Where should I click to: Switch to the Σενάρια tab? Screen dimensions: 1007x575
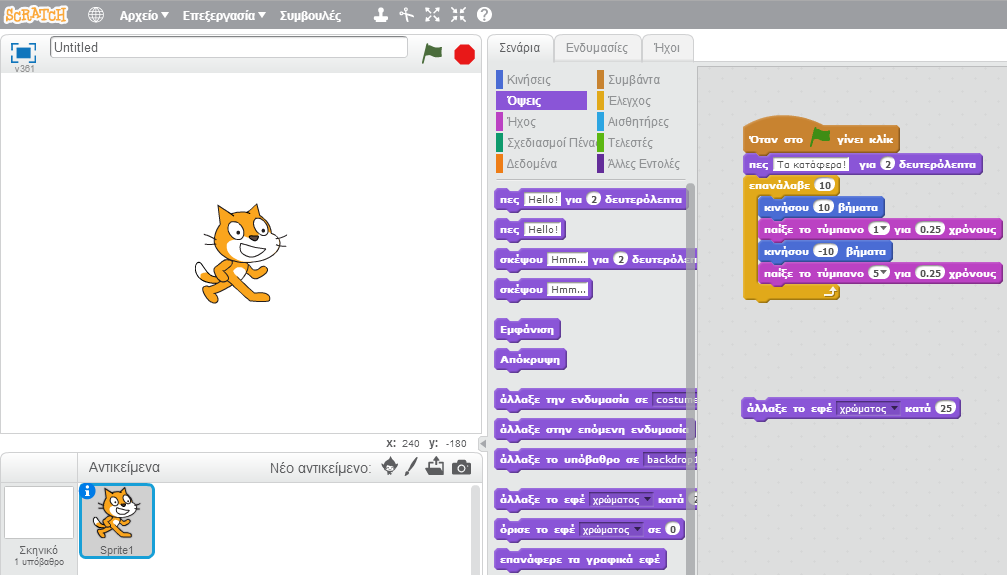click(520, 48)
